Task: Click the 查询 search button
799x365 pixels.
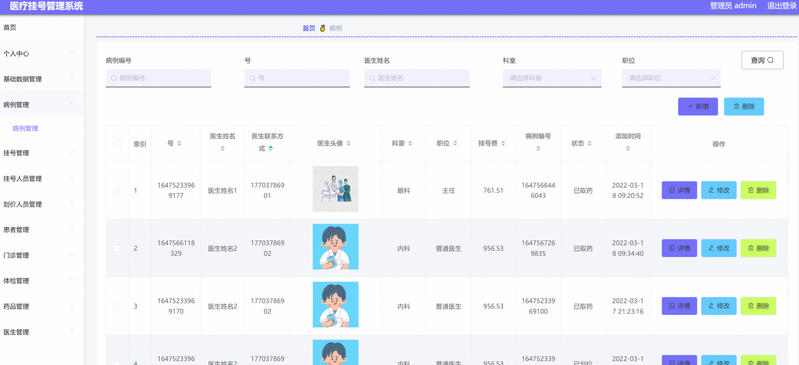Action: (x=762, y=60)
